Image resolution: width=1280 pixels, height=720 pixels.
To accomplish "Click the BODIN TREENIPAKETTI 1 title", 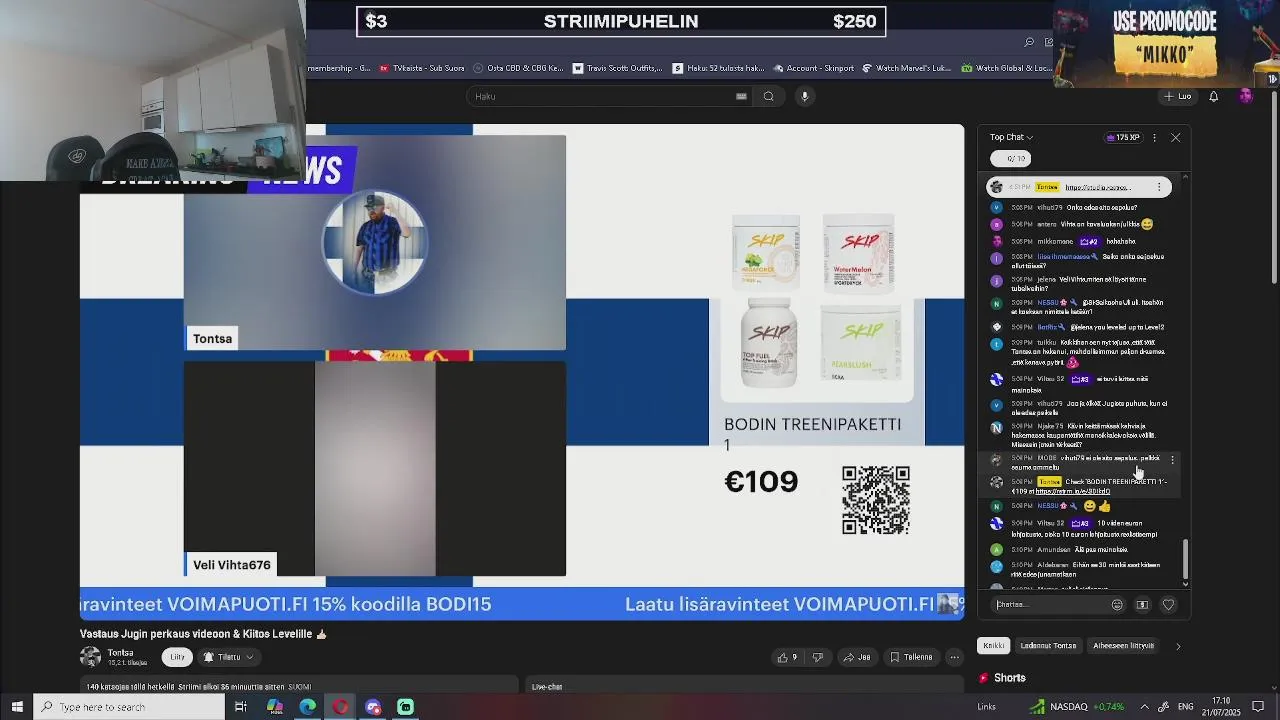I will click(812, 434).
